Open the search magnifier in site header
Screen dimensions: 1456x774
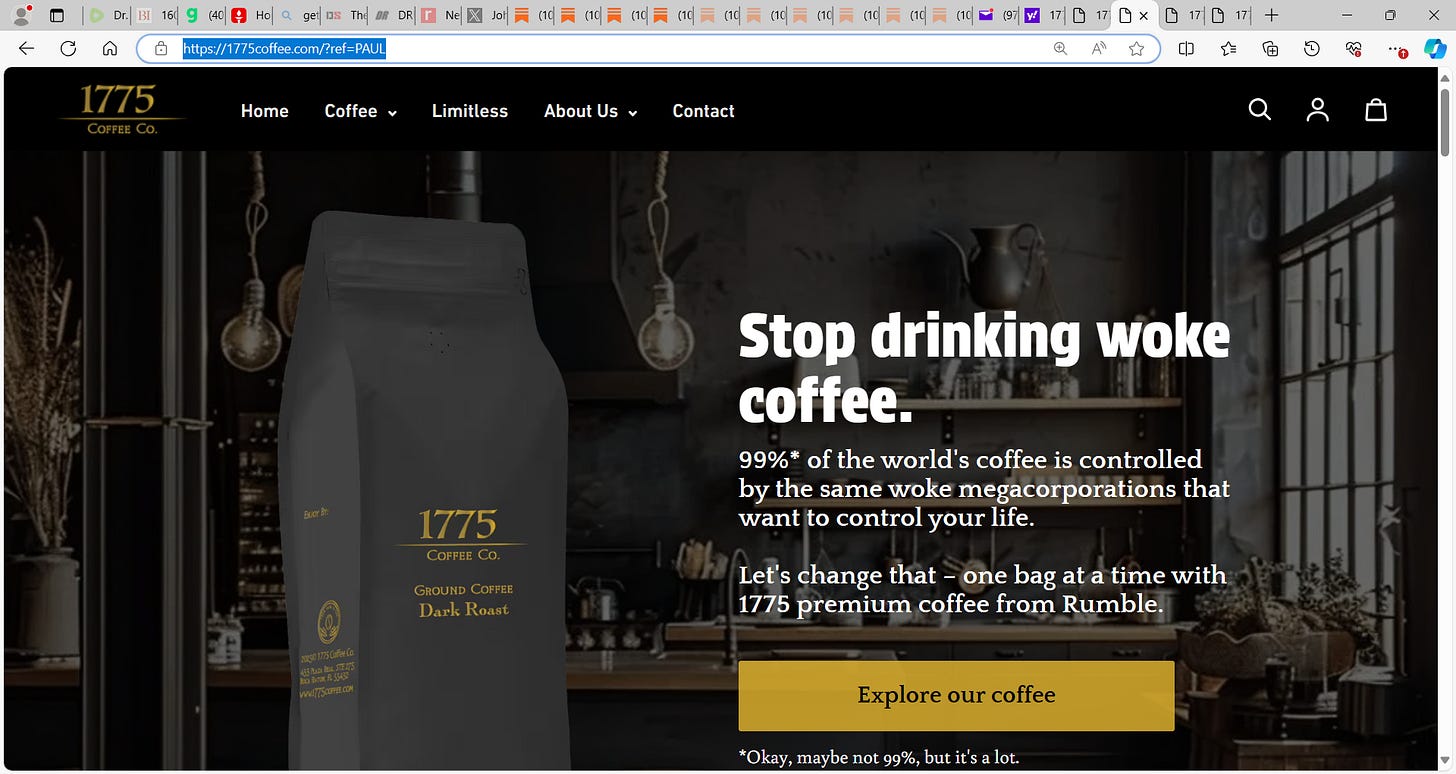point(1260,110)
